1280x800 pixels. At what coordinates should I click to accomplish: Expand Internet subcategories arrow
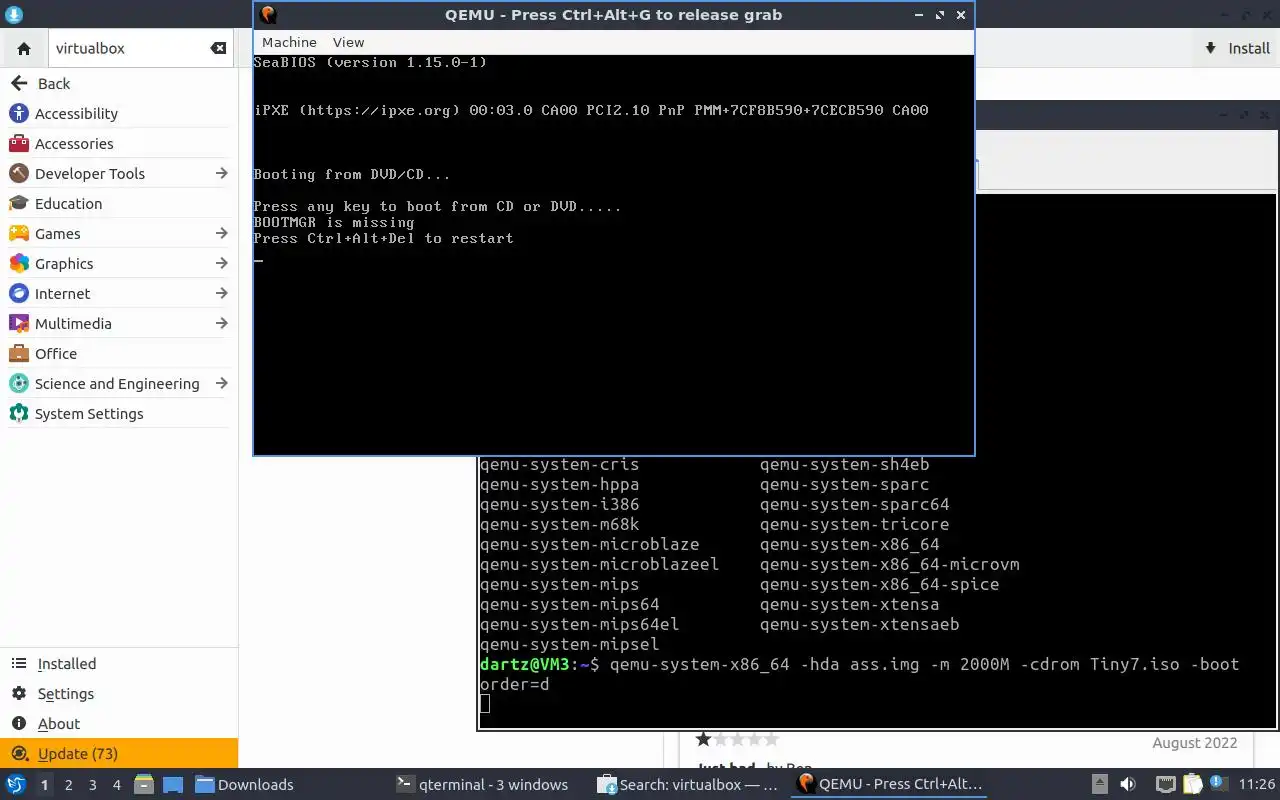[x=221, y=293]
